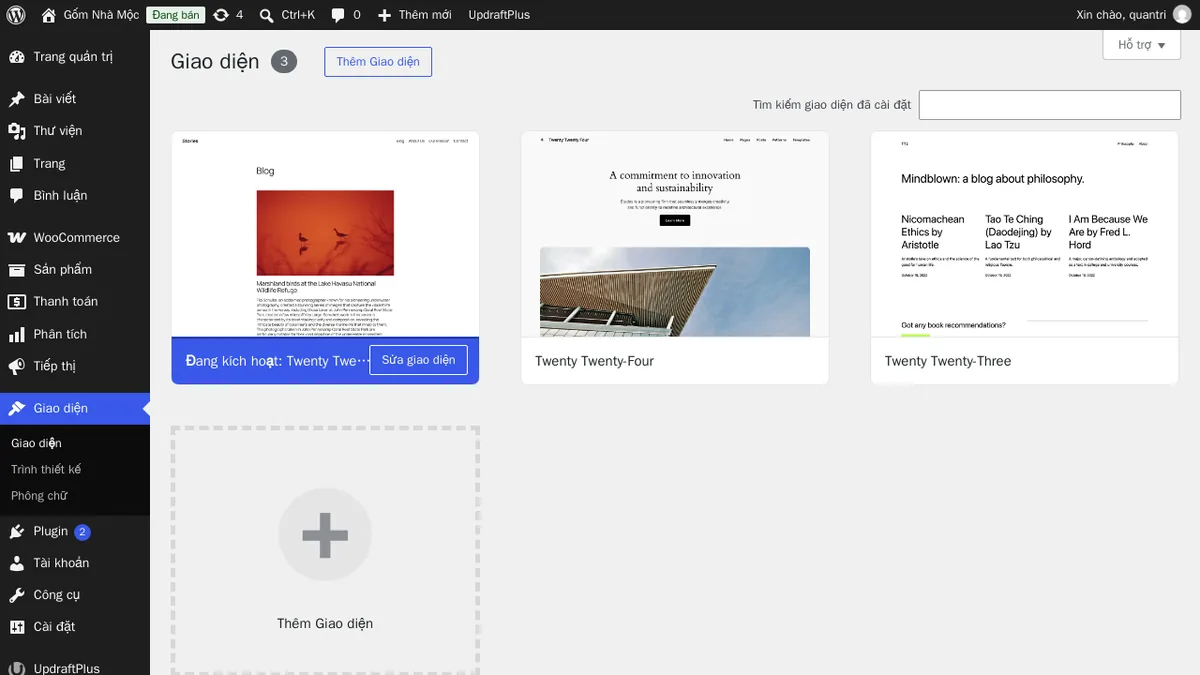Image resolution: width=1200 pixels, height=675 pixels.
Task: Click the Thanh toán dollar icon
Action: [x=17, y=302]
